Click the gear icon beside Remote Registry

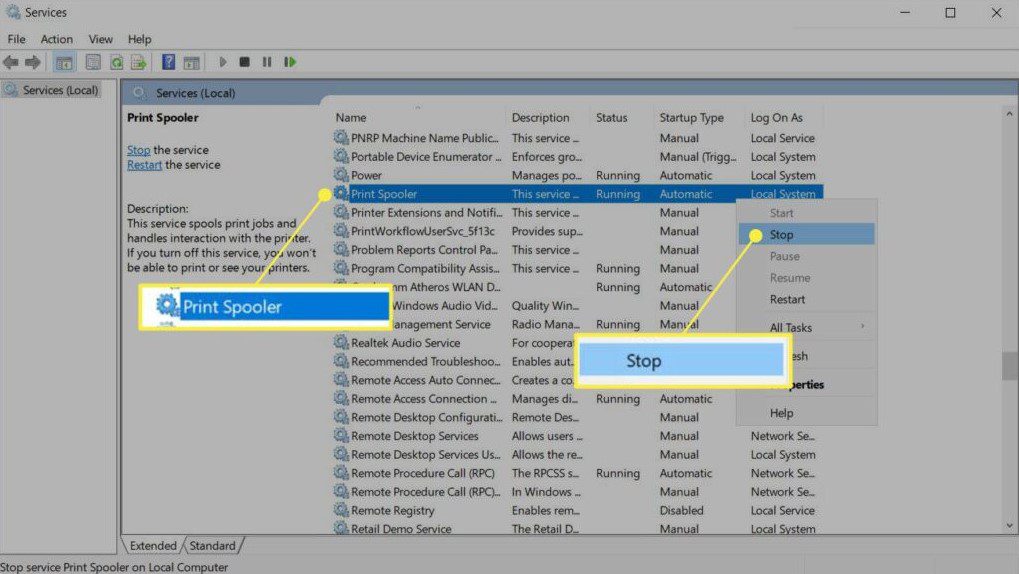click(341, 510)
